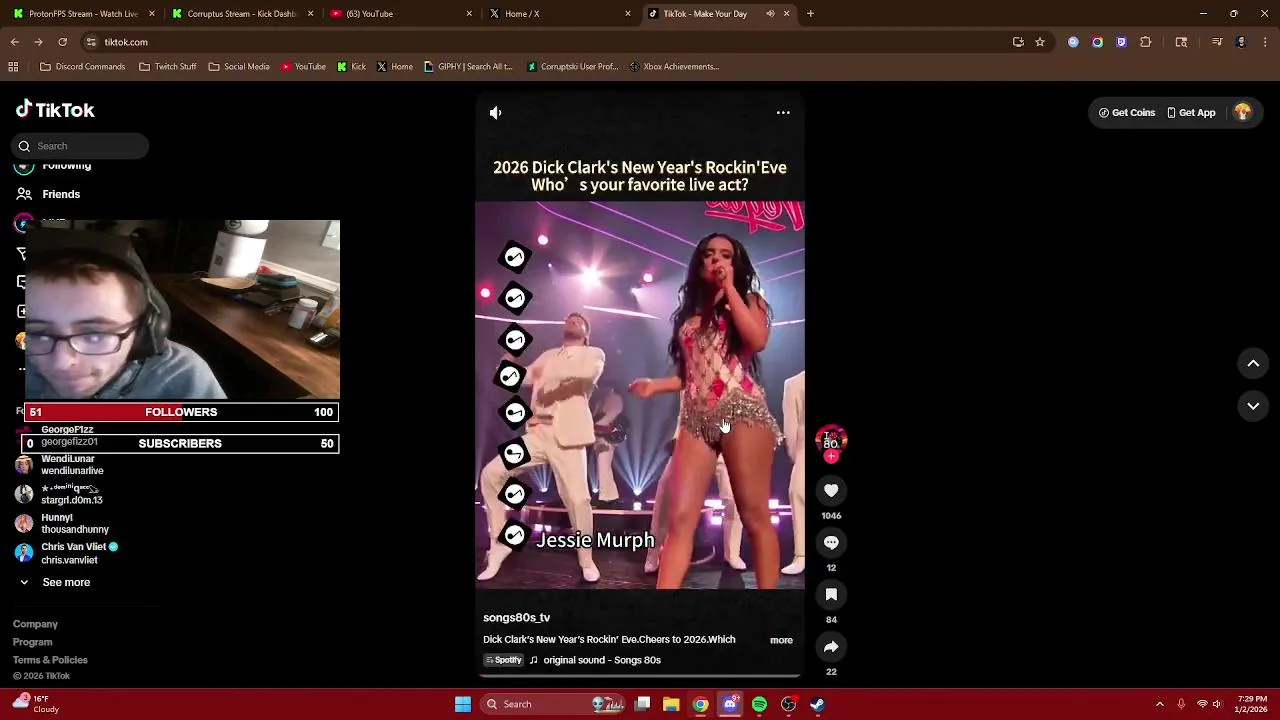Follow the creator with the red plus badge
Viewport: 1280px width, 720px height.
(x=831, y=456)
